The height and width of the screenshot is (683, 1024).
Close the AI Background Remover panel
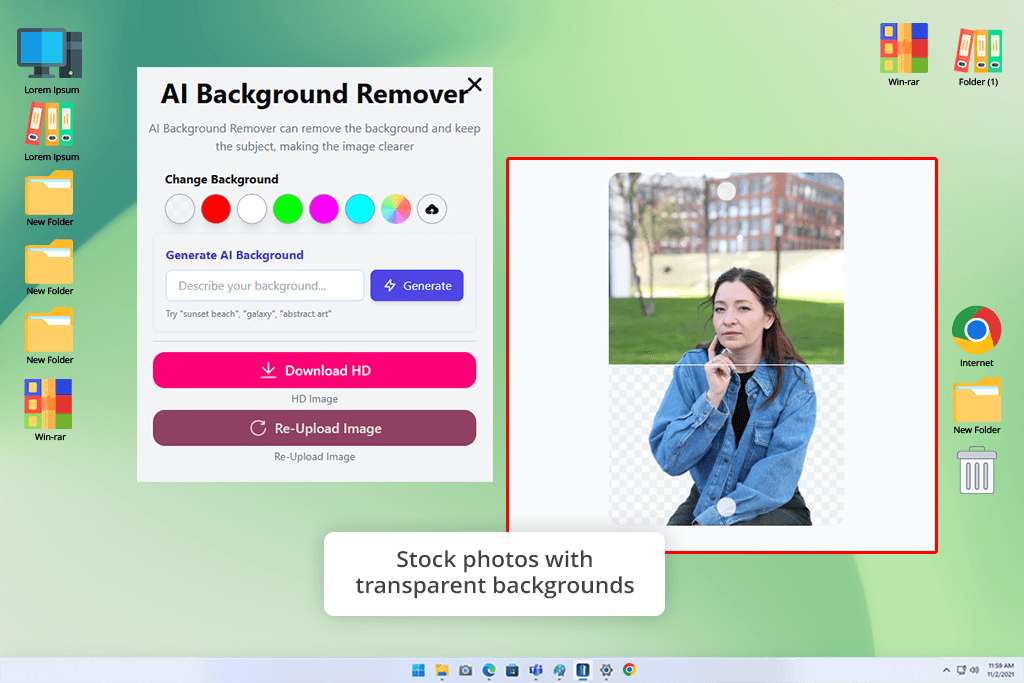pyautogui.click(x=475, y=84)
